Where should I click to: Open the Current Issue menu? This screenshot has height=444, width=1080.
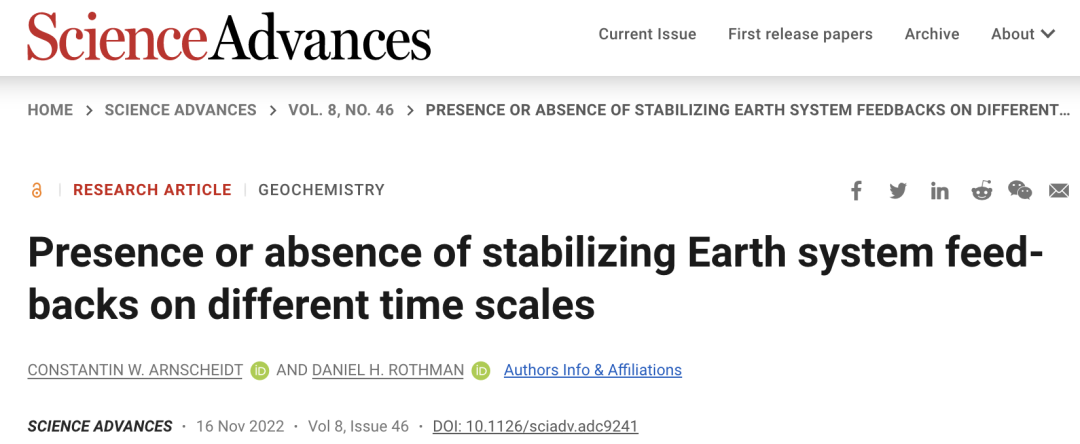coord(647,34)
